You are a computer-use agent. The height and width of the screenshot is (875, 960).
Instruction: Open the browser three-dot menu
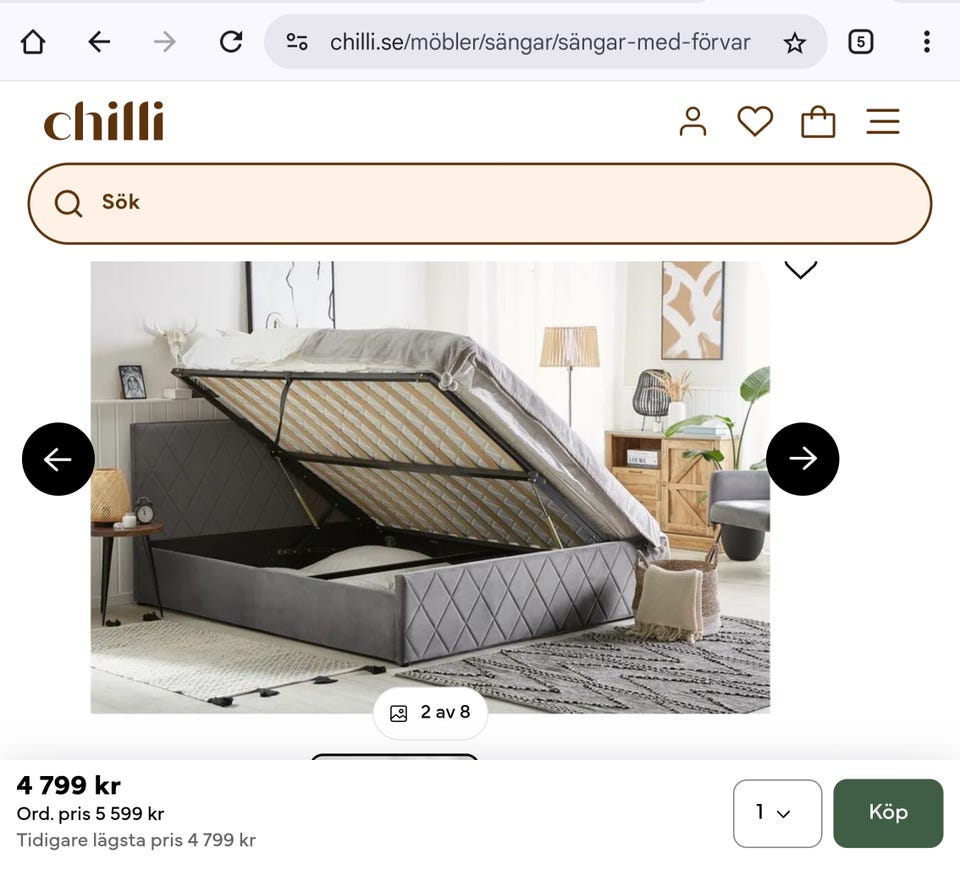coord(927,42)
